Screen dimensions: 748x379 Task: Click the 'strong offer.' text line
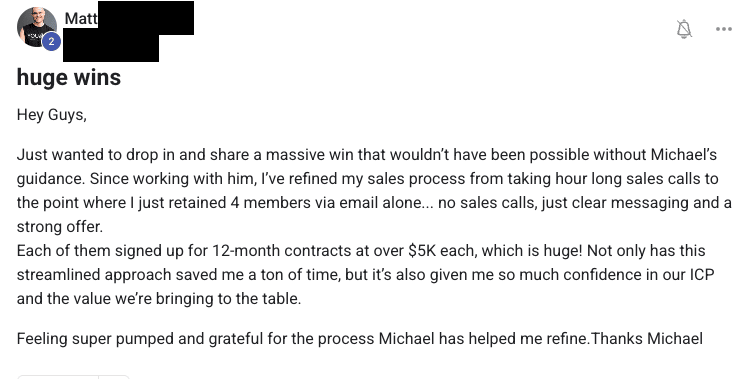60,226
